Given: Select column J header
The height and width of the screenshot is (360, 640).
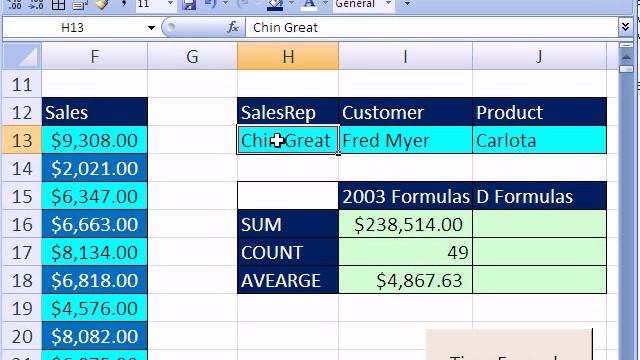Looking at the screenshot, I should click(539, 56).
